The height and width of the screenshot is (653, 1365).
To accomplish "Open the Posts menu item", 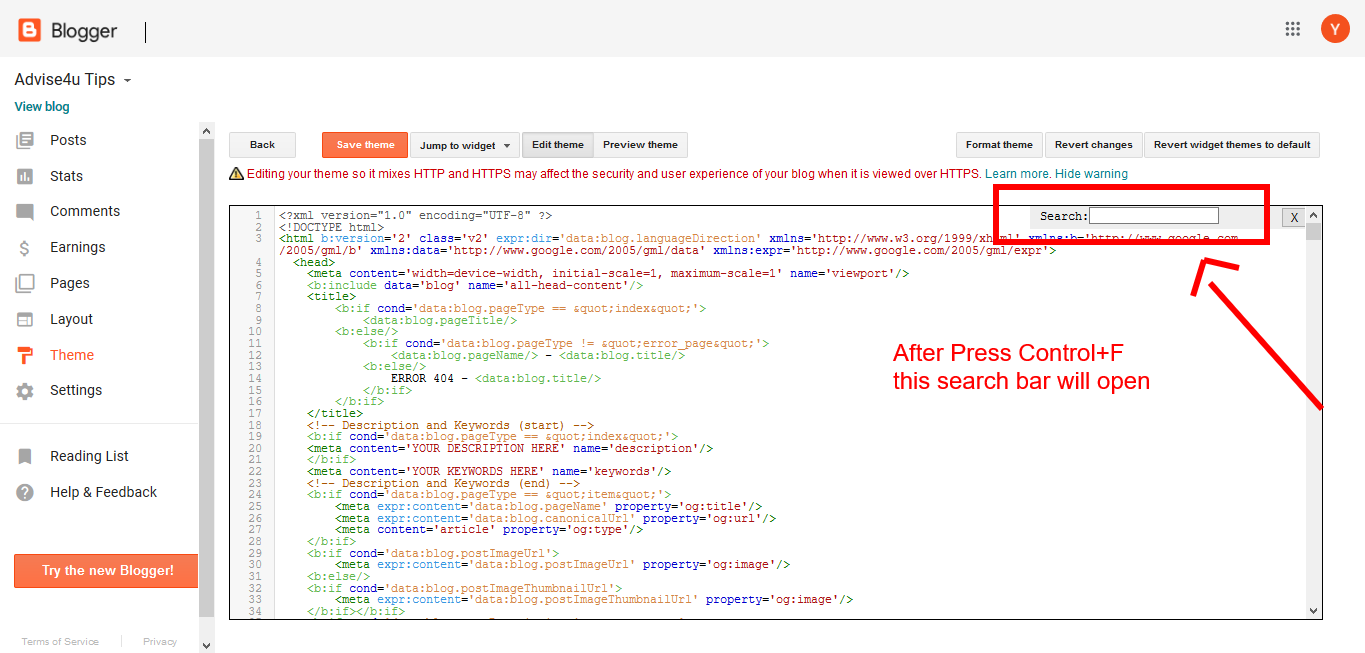I will [x=68, y=140].
